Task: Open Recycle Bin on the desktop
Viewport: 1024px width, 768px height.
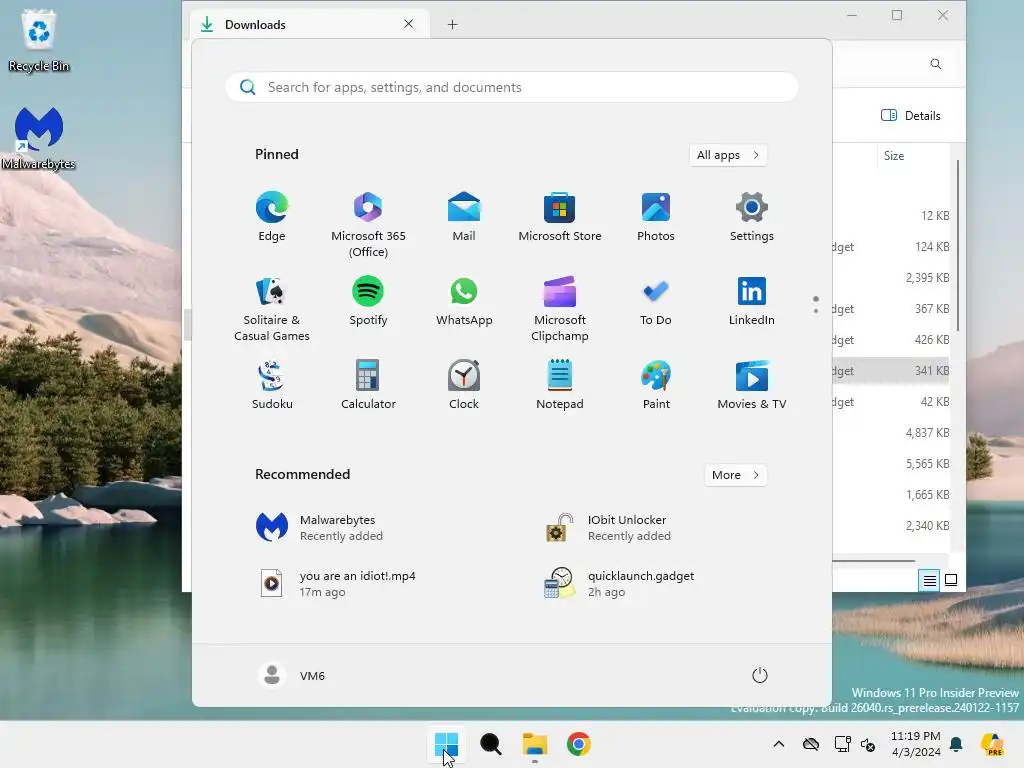Action: point(39,40)
